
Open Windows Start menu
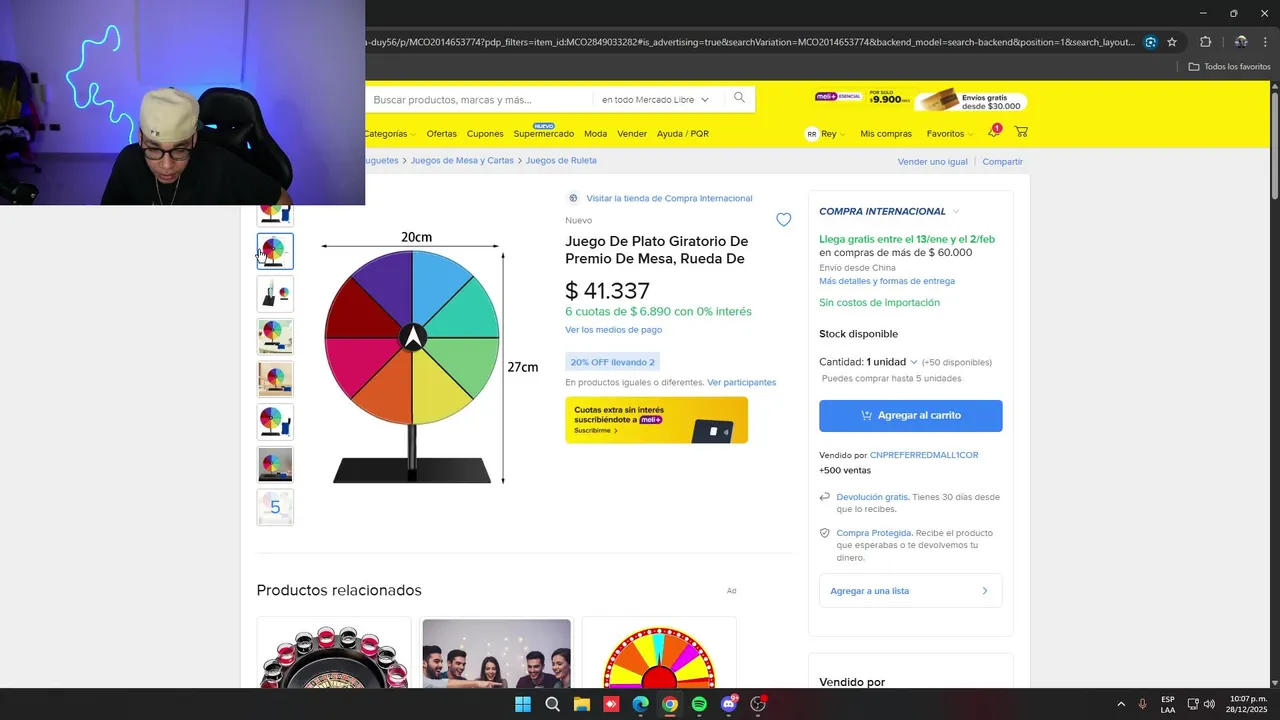coord(523,704)
